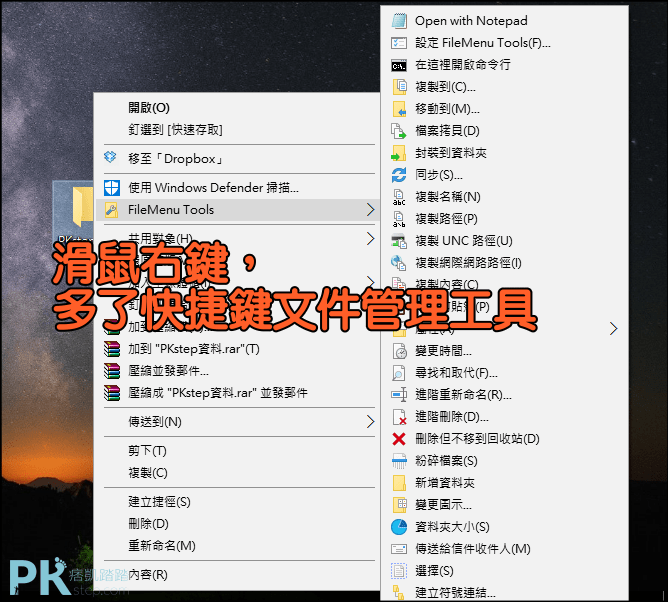The image size is (668, 602).
Task: Click the 尋找和取代(F) magnifier icon
Action: click(x=399, y=373)
